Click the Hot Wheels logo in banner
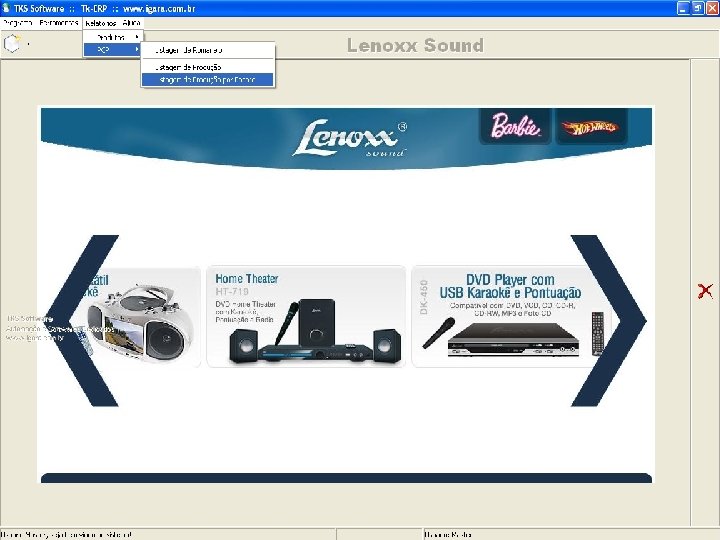Viewport: 720px width, 540px height. (591, 128)
